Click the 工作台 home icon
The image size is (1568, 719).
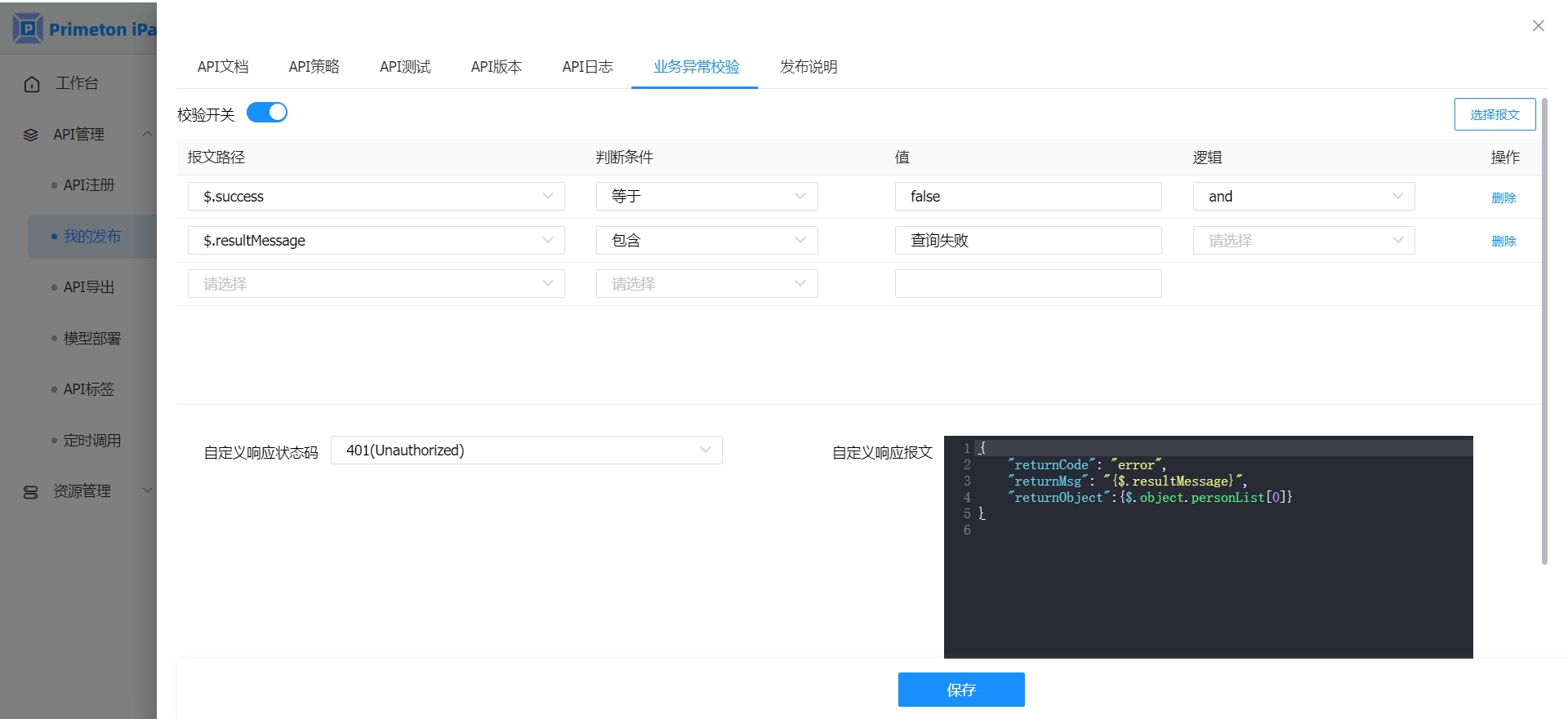32,84
